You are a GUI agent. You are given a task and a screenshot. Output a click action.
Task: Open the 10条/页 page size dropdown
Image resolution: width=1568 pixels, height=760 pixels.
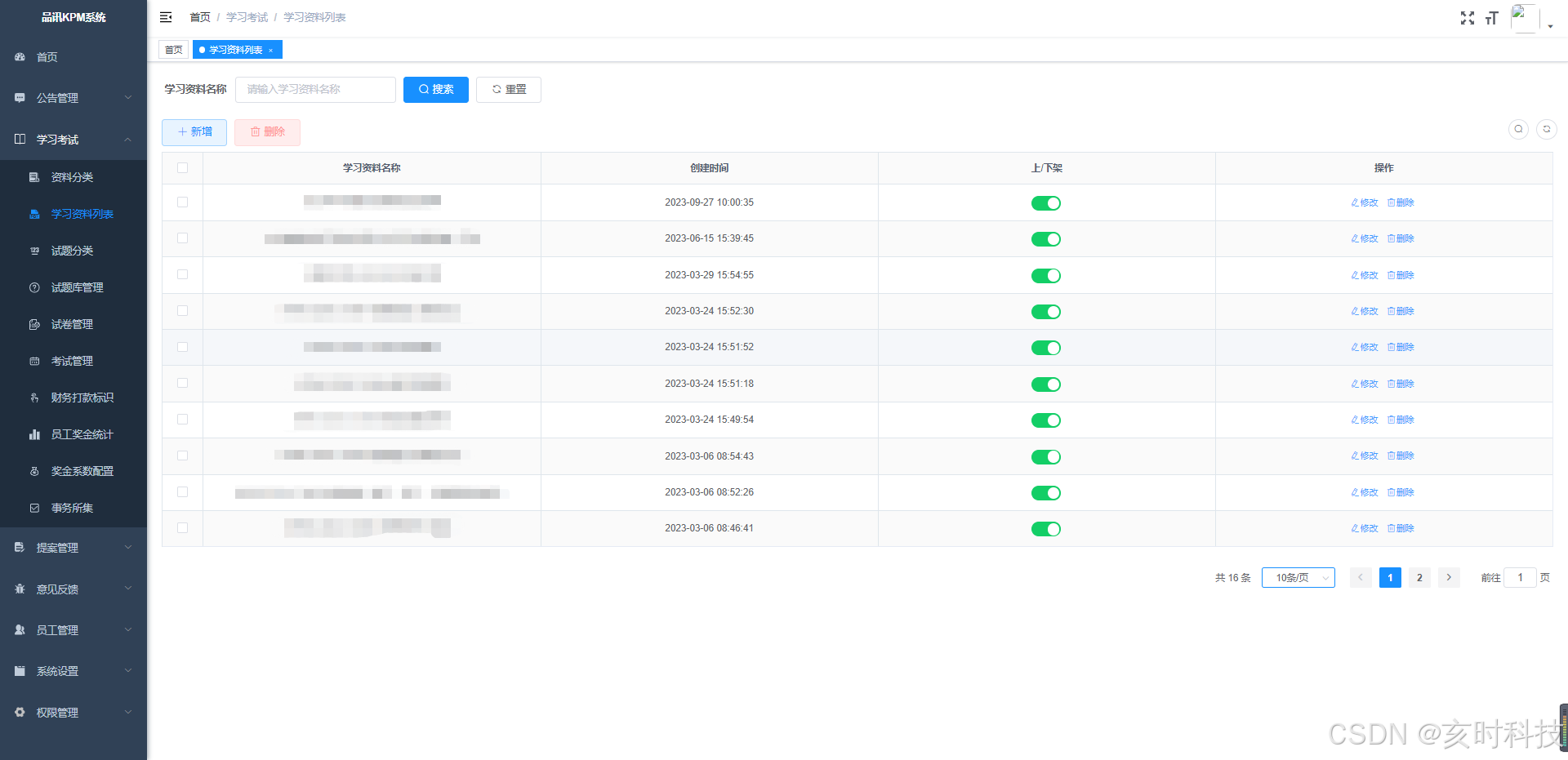pos(1298,578)
